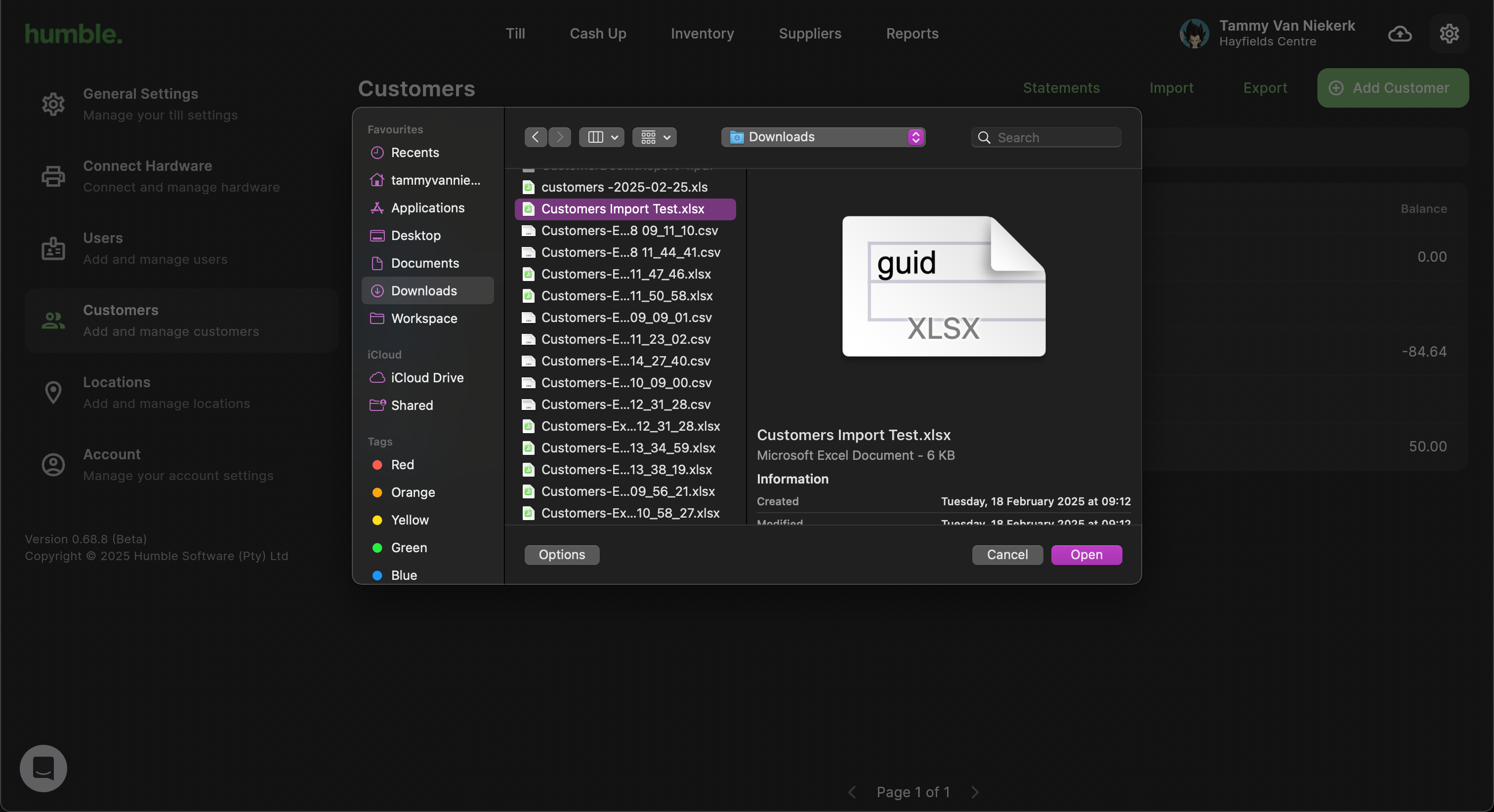Select Customers-E...09_09_01.csv file
This screenshot has width=1494, height=812.
(625, 317)
